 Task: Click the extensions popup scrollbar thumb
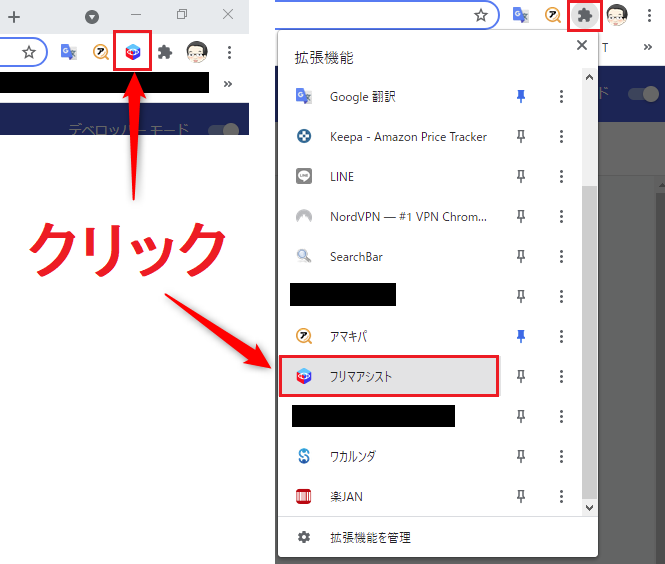(589, 343)
